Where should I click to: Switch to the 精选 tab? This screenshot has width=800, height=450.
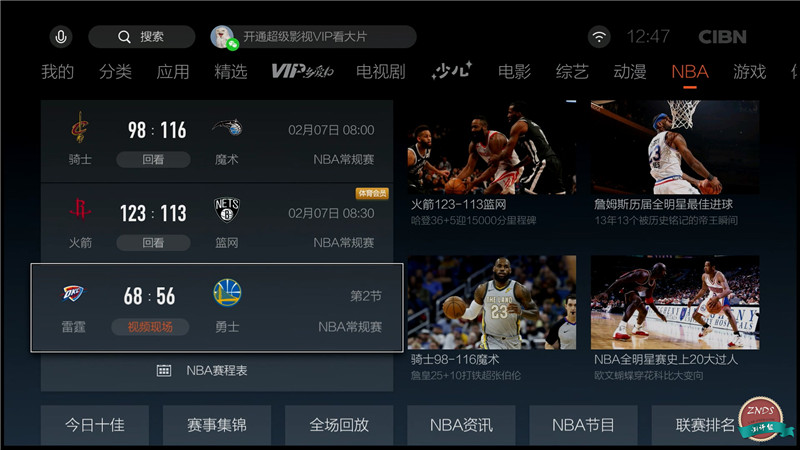tap(231, 71)
